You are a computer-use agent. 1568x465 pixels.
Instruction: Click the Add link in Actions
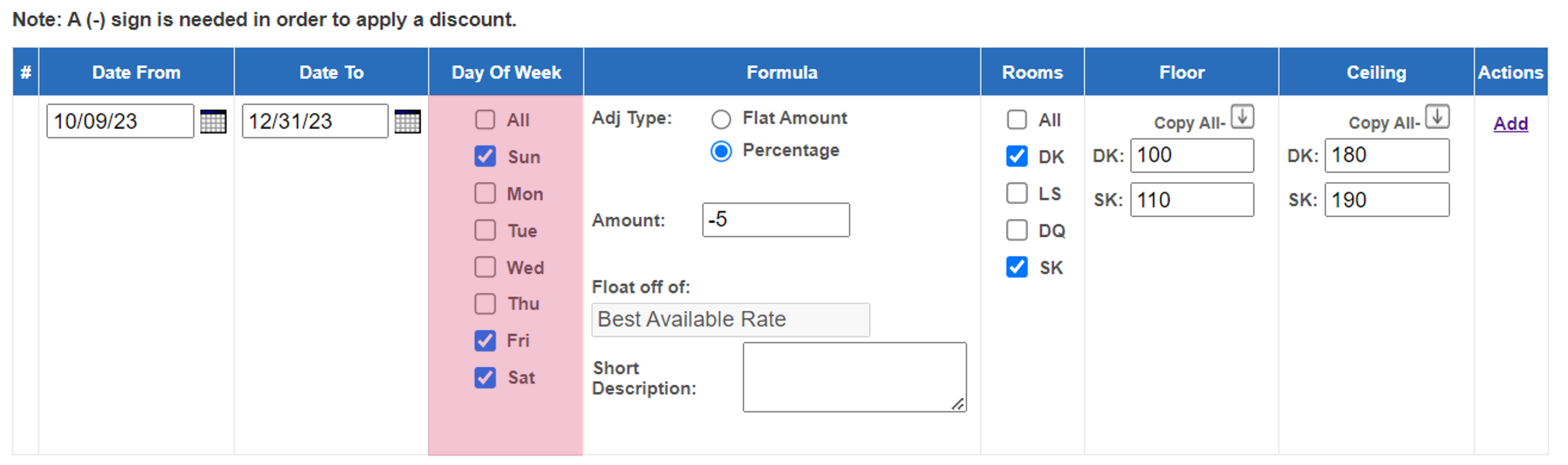[1510, 124]
